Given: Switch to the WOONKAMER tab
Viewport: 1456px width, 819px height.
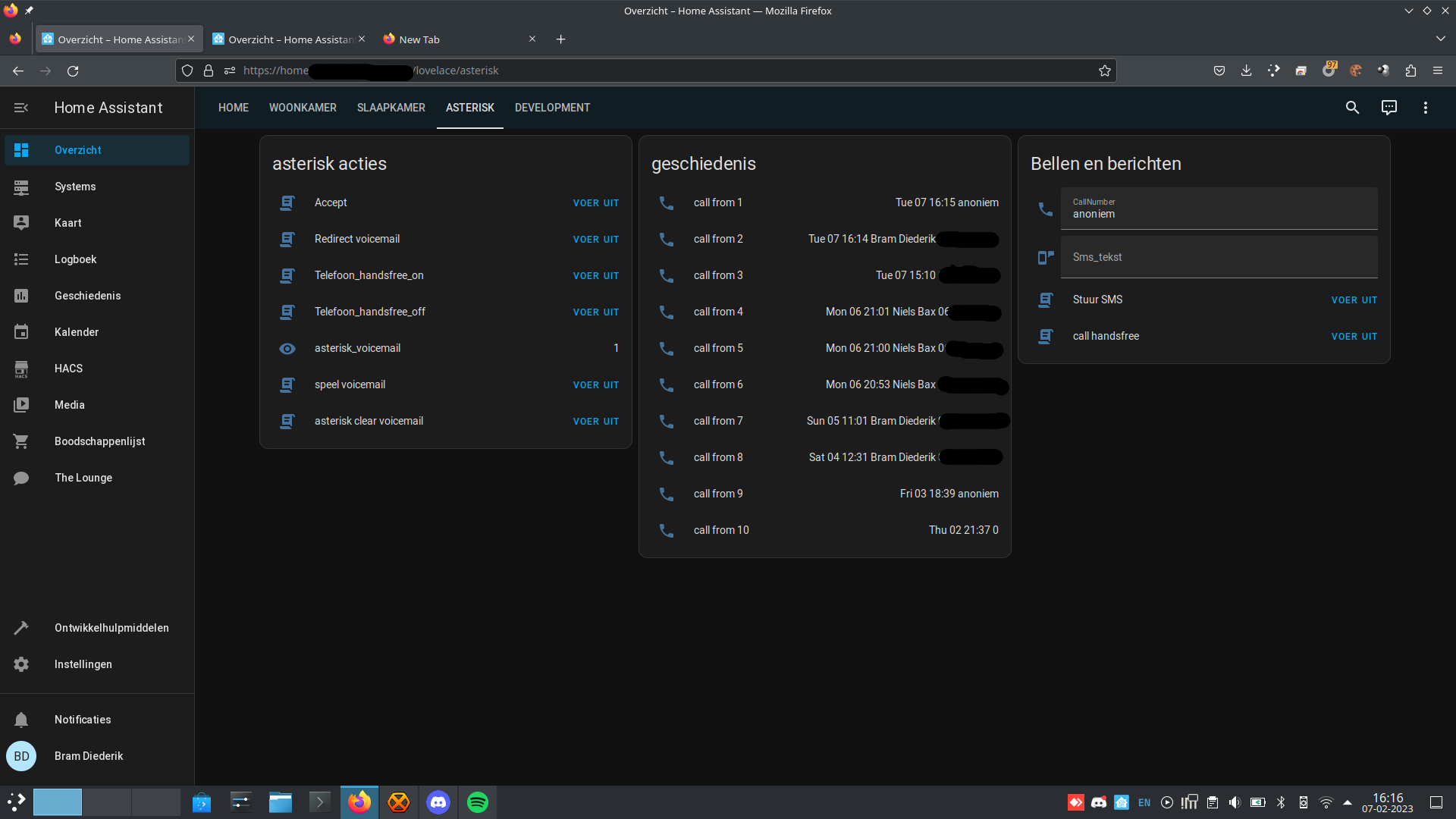Looking at the screenshot, I should point(303,108).
